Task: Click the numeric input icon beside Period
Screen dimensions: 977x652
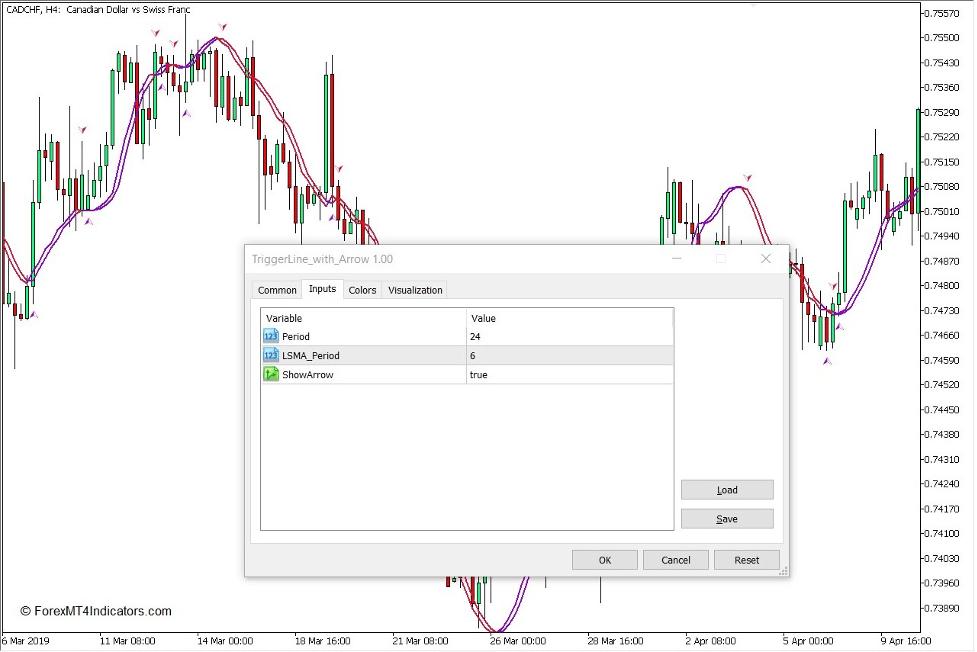Action: [270, 336]
